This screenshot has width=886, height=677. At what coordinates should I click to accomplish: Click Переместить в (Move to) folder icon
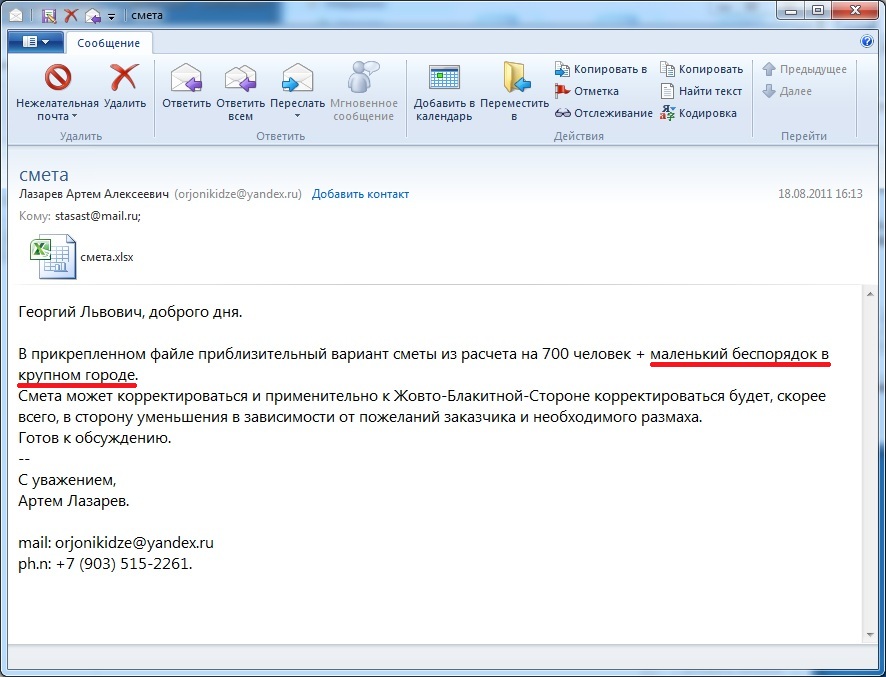pyautogui.click(x=514, y=79)
